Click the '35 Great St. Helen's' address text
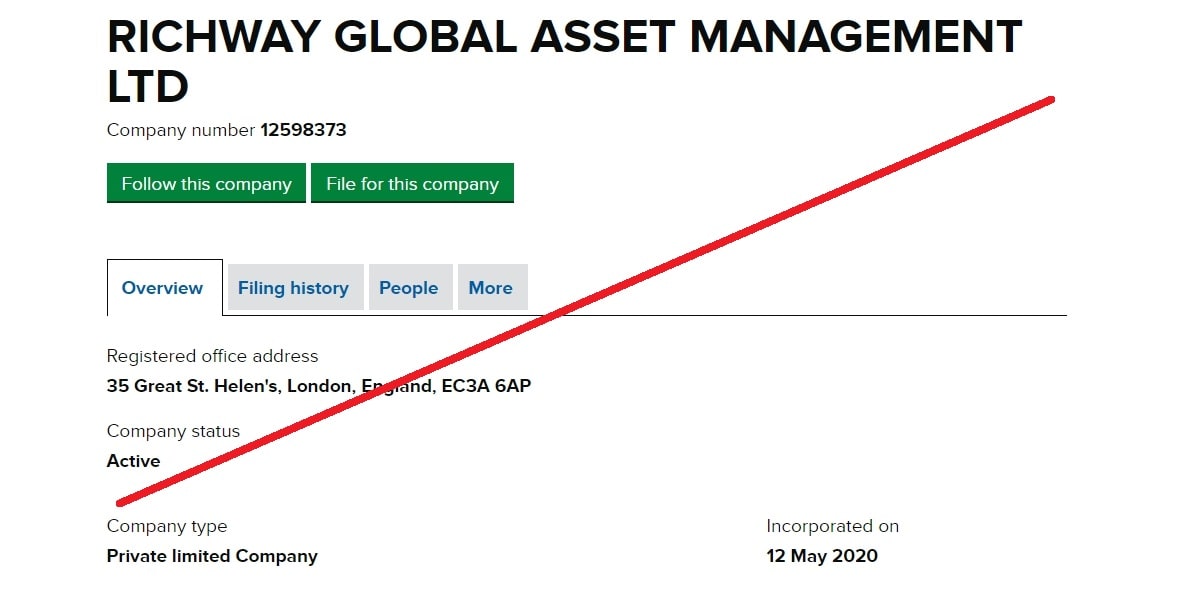1190x598 pixels. pyautogui.click(x=192, y=386)
